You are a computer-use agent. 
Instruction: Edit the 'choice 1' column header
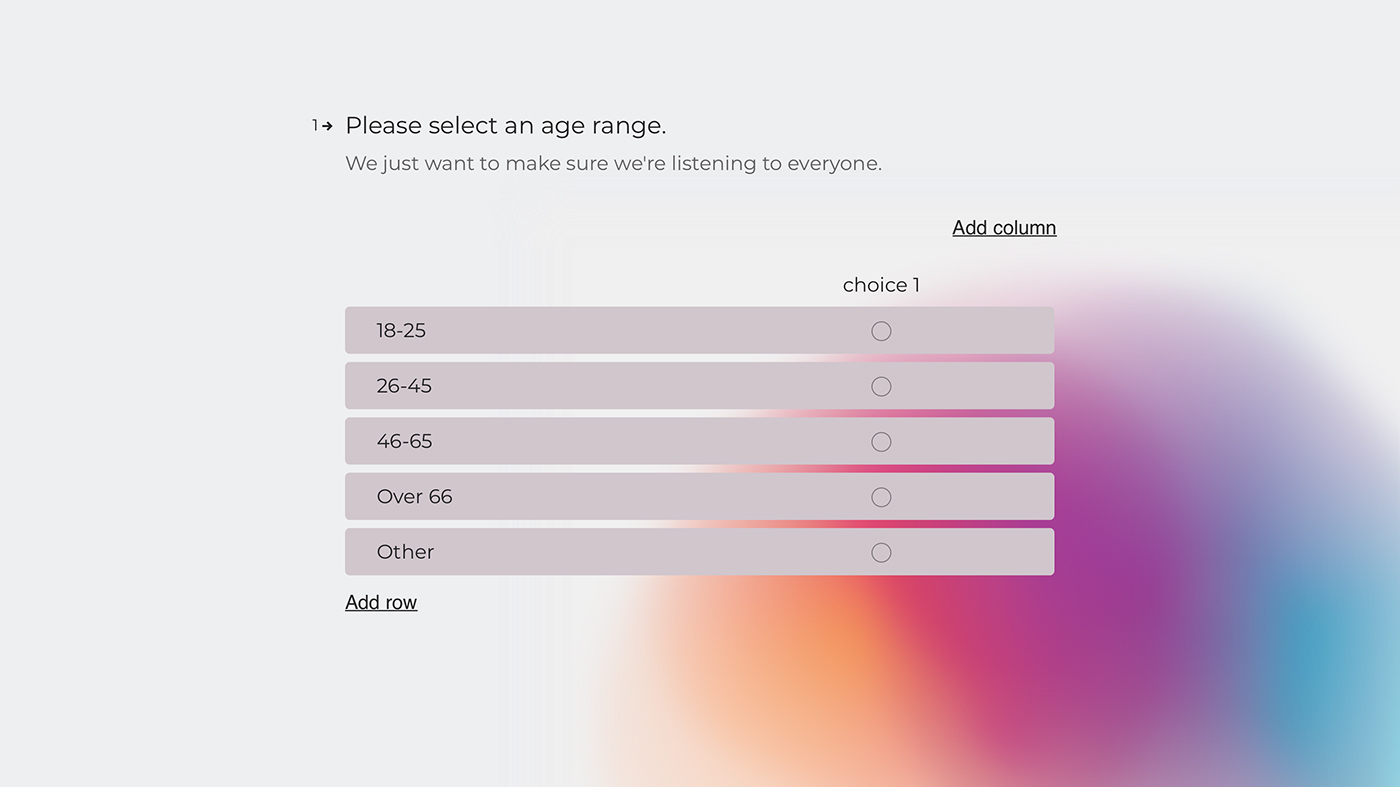point(880,284)
